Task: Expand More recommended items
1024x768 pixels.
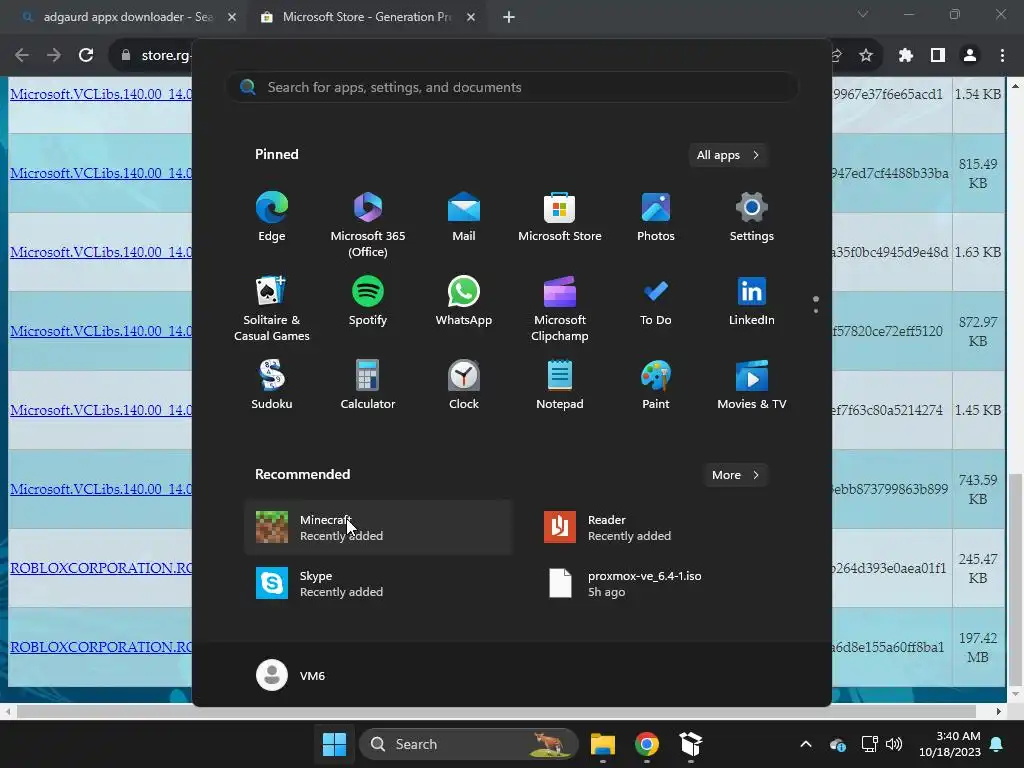Action: (x=735, y=475)
